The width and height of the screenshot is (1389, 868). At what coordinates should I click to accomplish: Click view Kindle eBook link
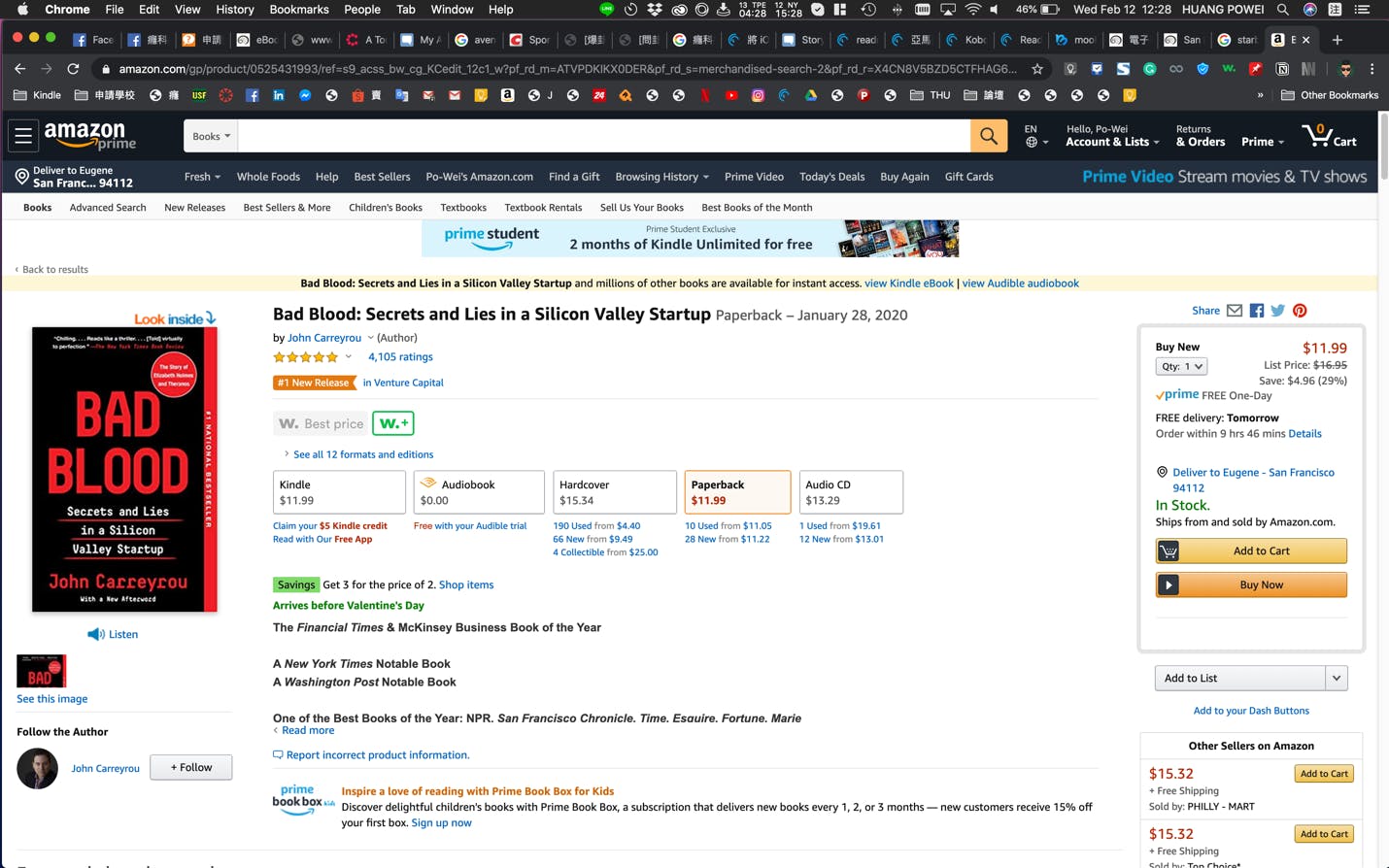pyautogui.click(x=909, y=284)
